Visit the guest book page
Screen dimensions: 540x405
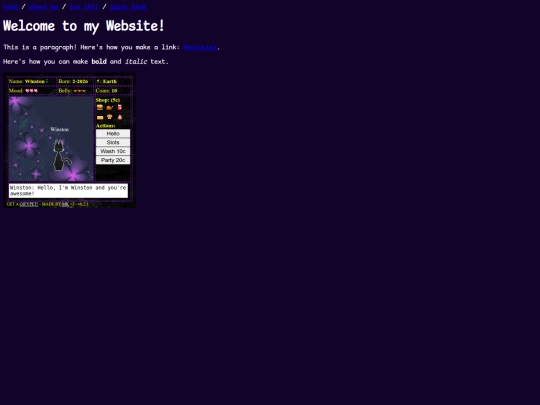tap(128, 7)
